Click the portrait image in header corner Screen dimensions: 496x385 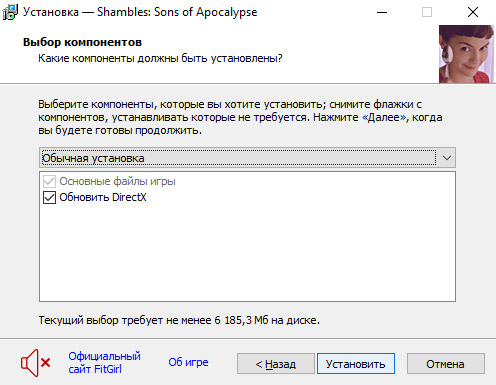tap(466, 54)
